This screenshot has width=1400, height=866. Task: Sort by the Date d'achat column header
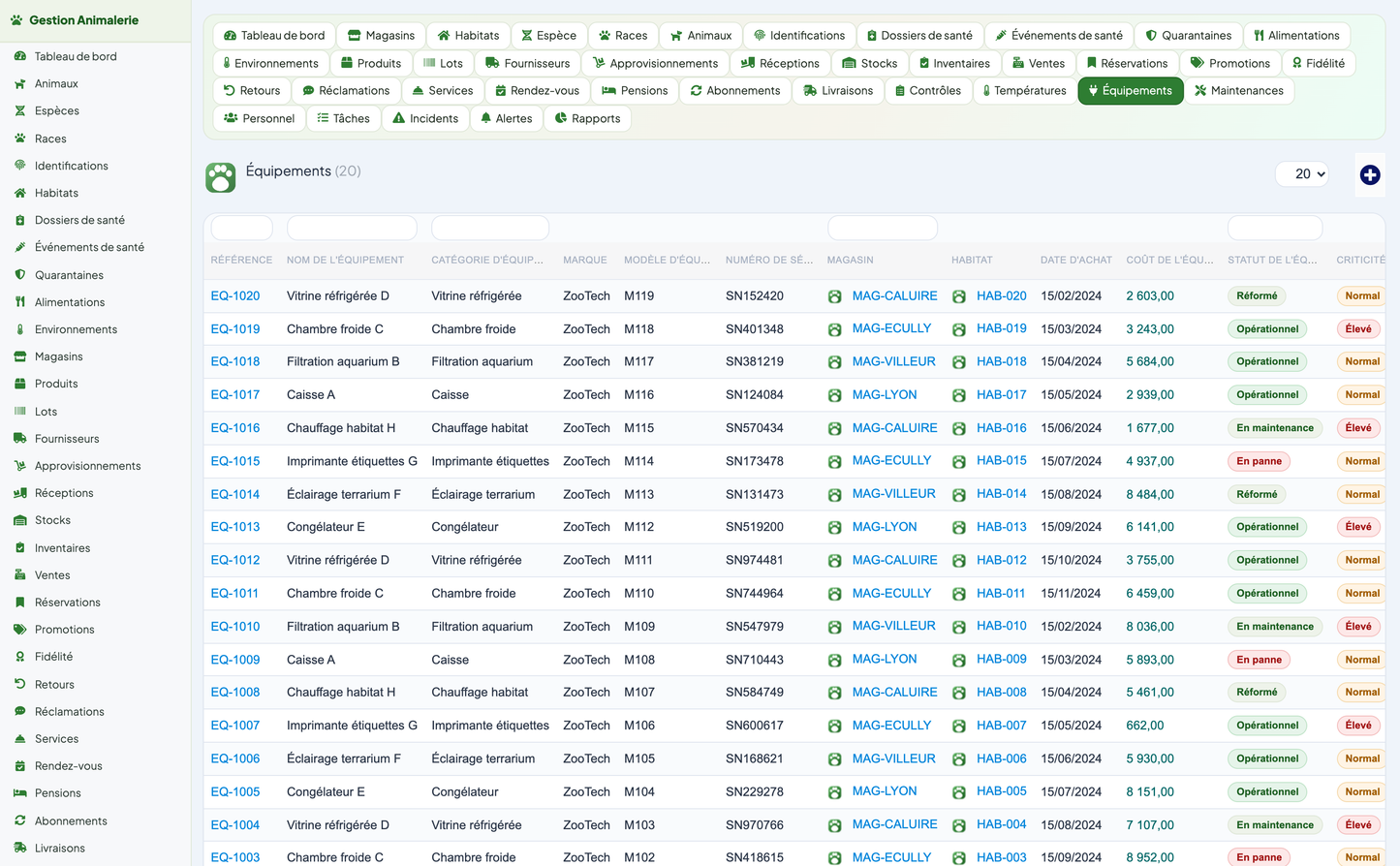tap(1075, 260)
